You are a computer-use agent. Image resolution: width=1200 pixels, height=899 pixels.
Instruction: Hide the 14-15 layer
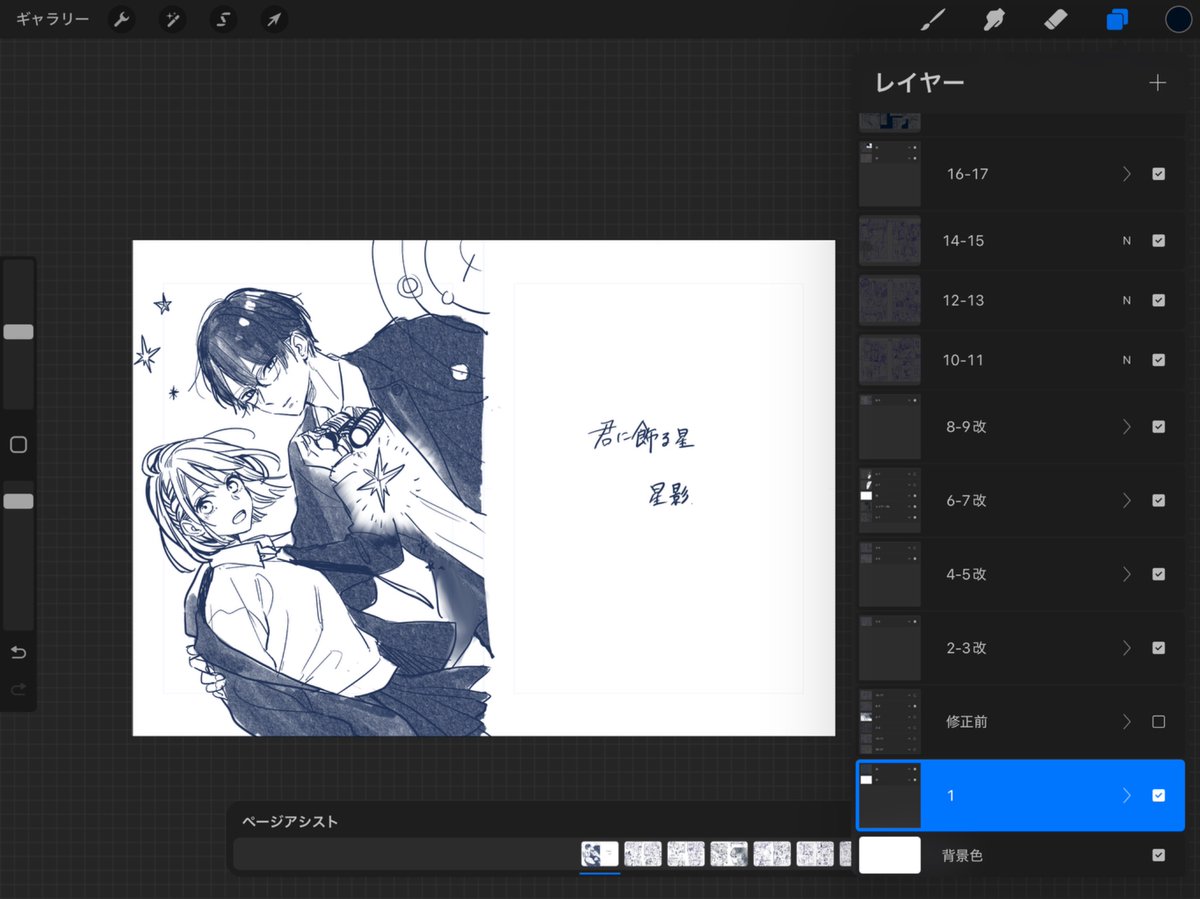point(1159,240)
